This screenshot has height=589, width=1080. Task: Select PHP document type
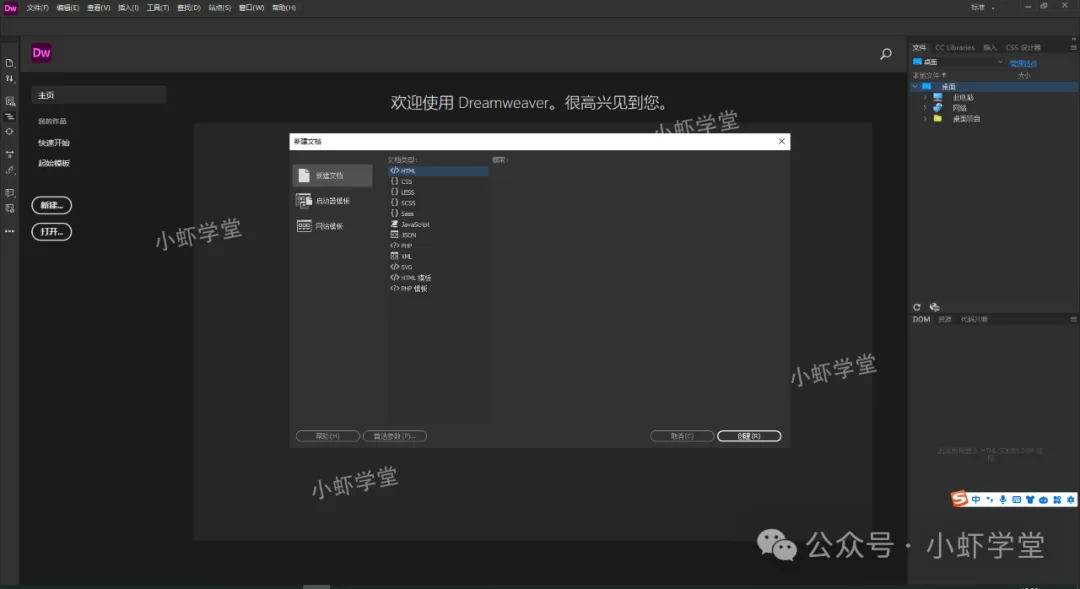438,245
